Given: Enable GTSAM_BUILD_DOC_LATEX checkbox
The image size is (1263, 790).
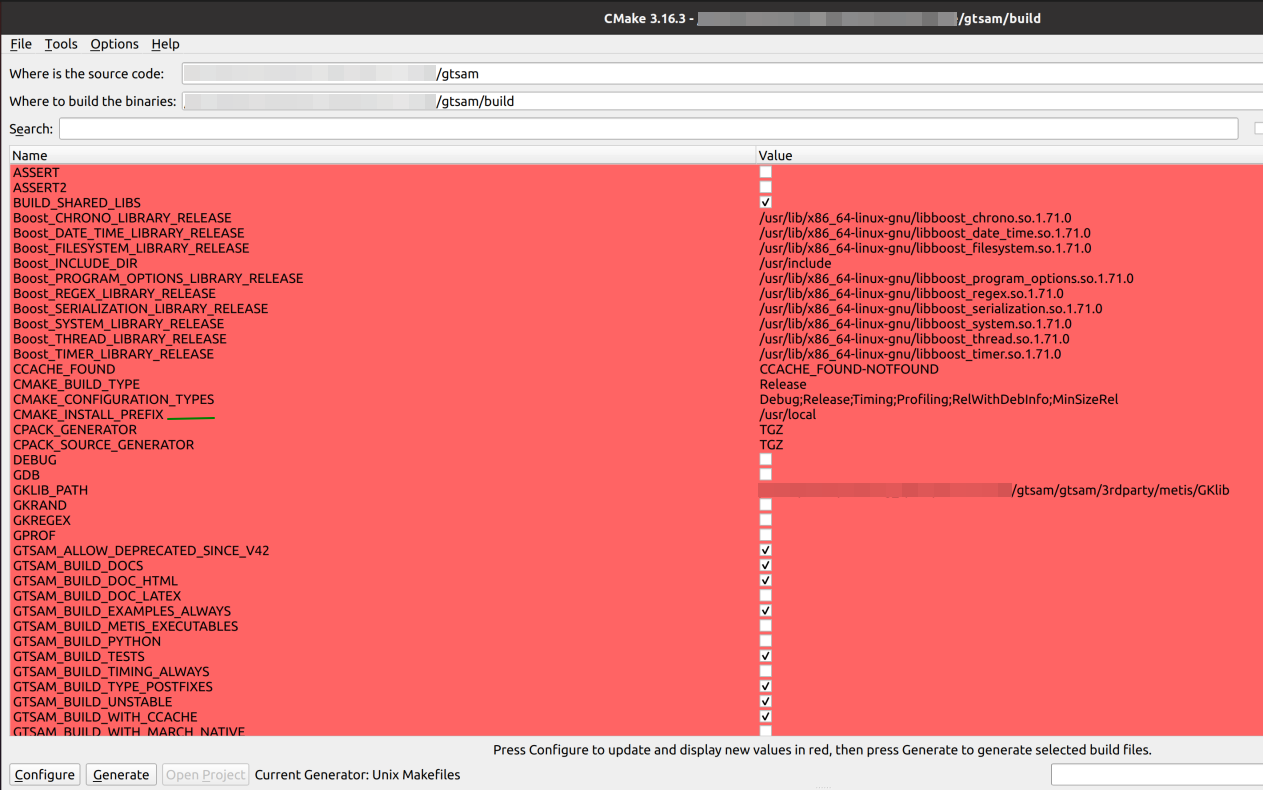Looking at the screenshot, I should click(765, 596).
